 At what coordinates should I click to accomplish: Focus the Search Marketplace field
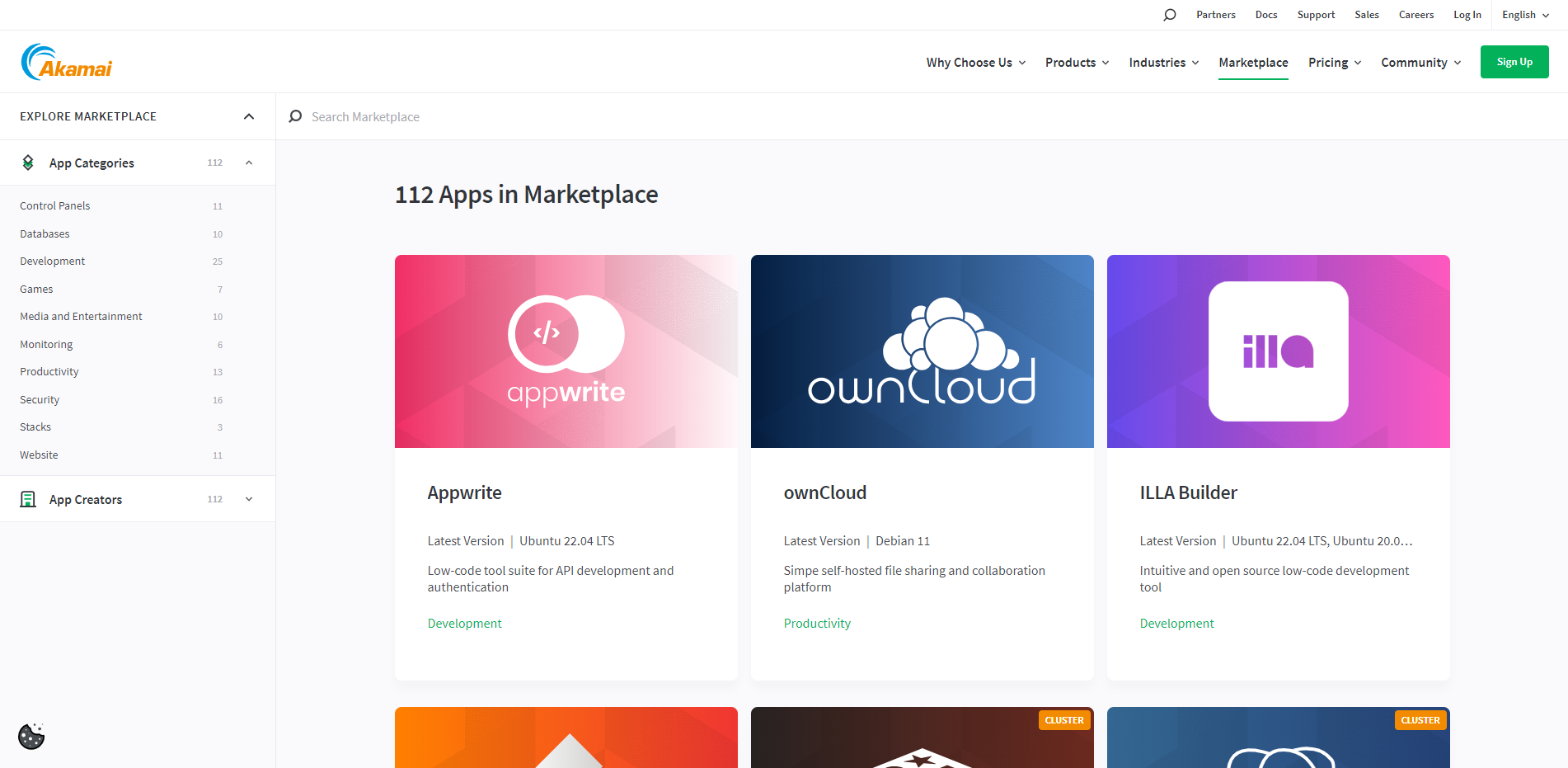coord(922,116)
